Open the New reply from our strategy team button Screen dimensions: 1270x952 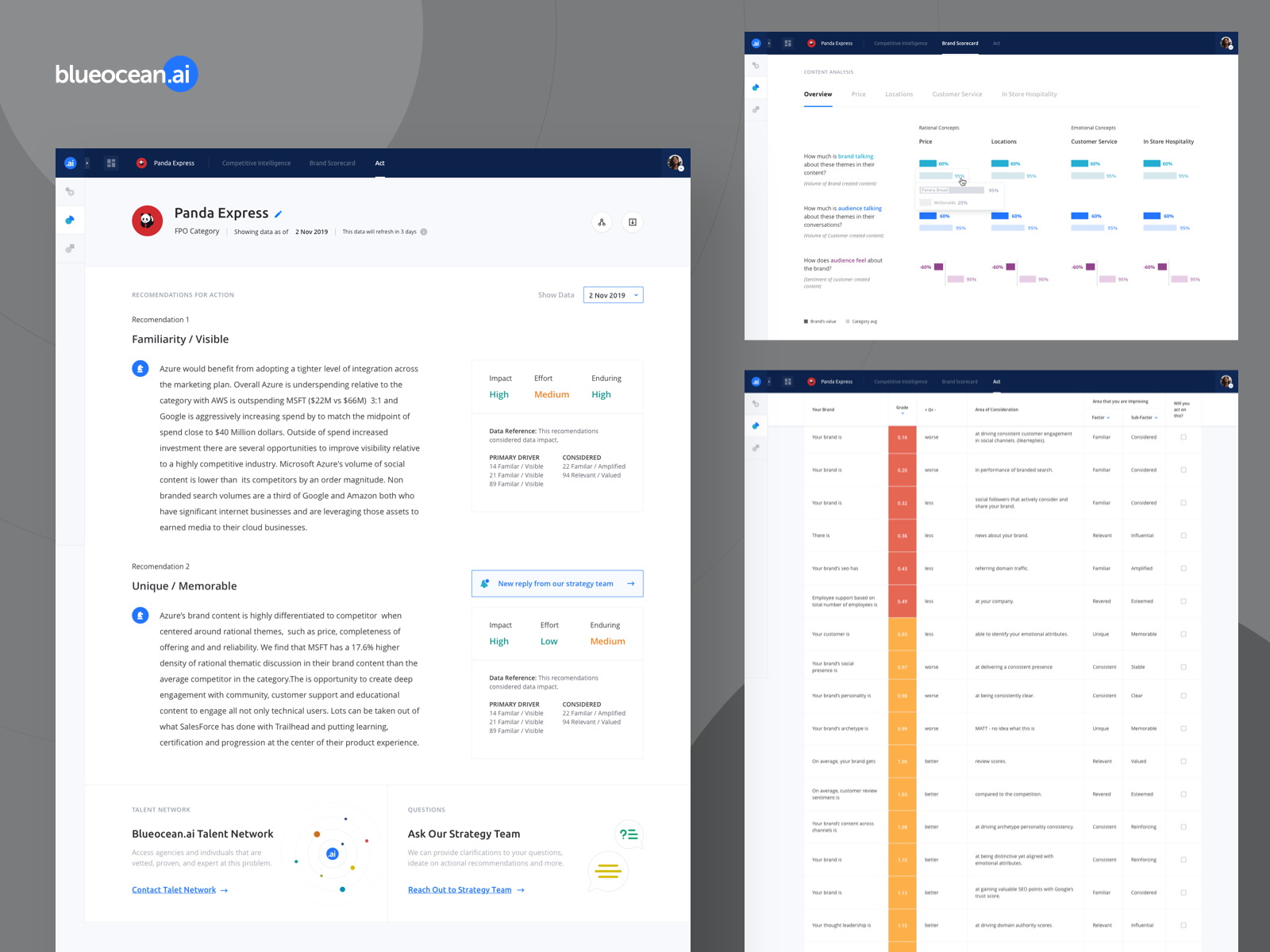[557, 584]
